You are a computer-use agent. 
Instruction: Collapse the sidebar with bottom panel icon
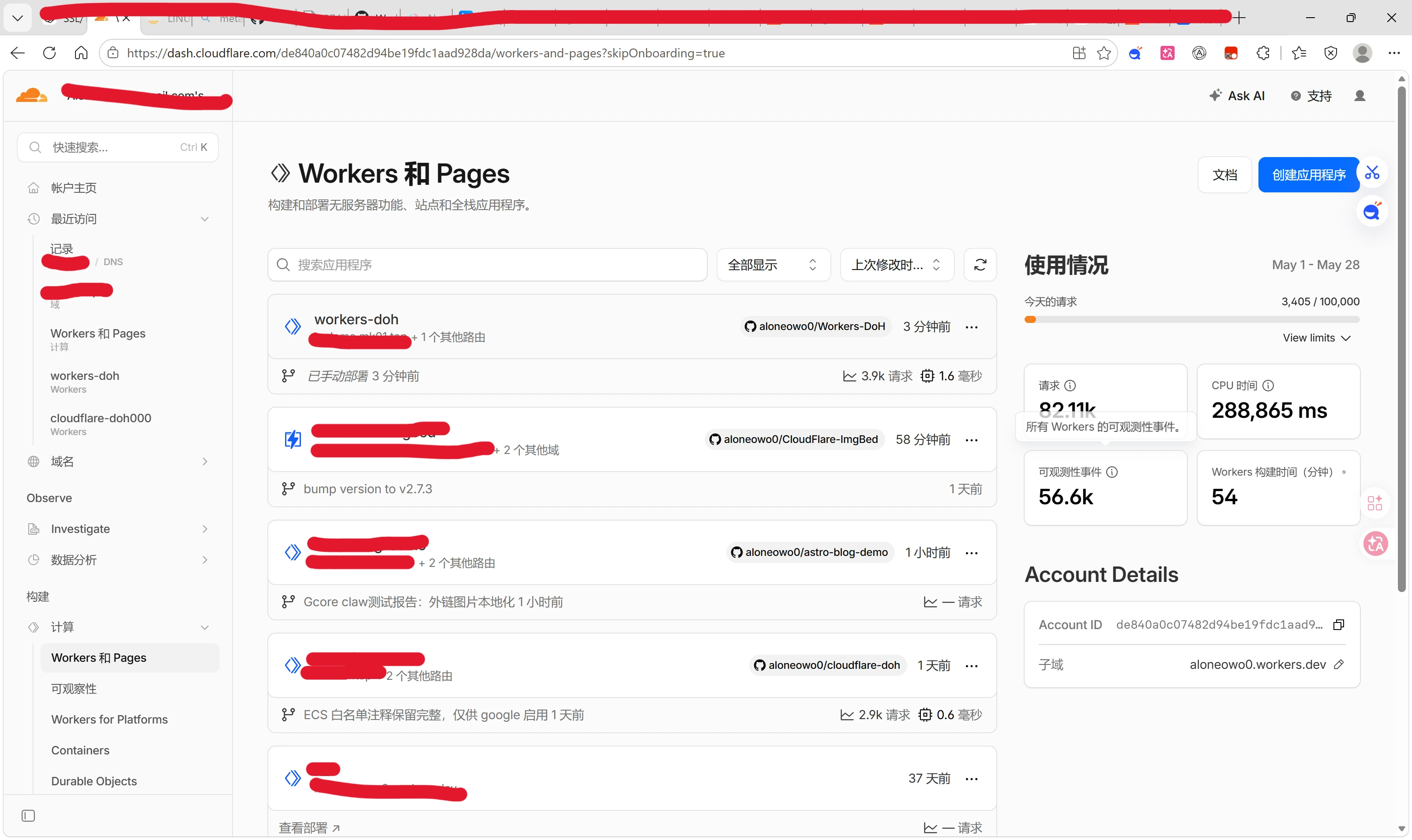(28, 816)
